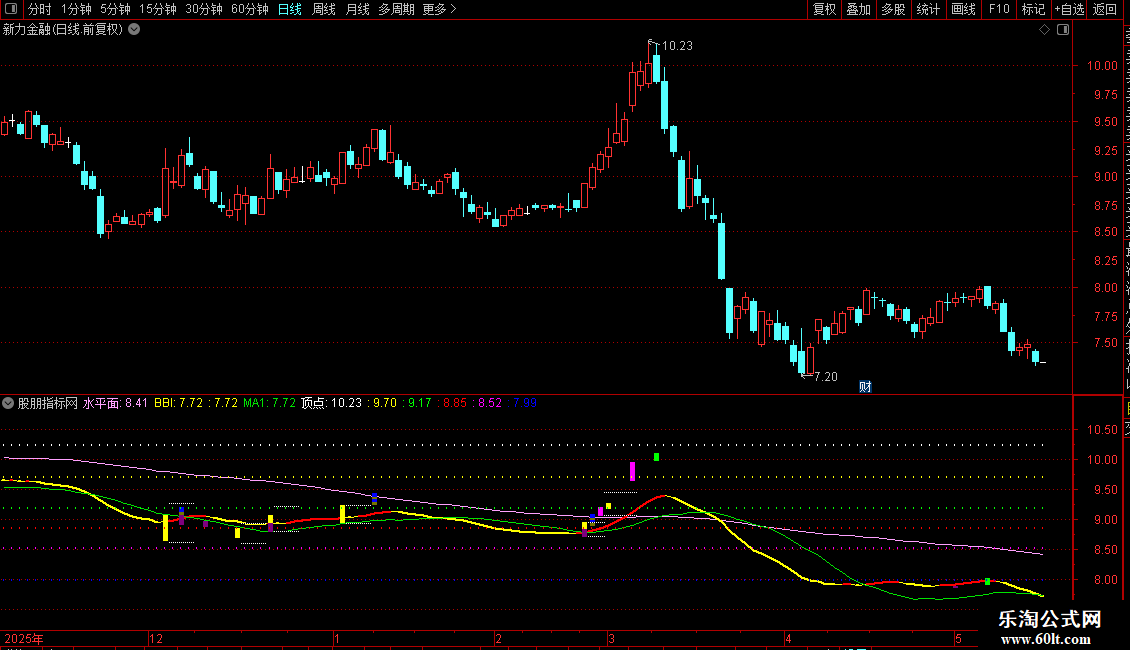This screenshot has width=1130, height=650.
Task: Switch to the 周线 weekly chart
Action: [x=324, y=9]
